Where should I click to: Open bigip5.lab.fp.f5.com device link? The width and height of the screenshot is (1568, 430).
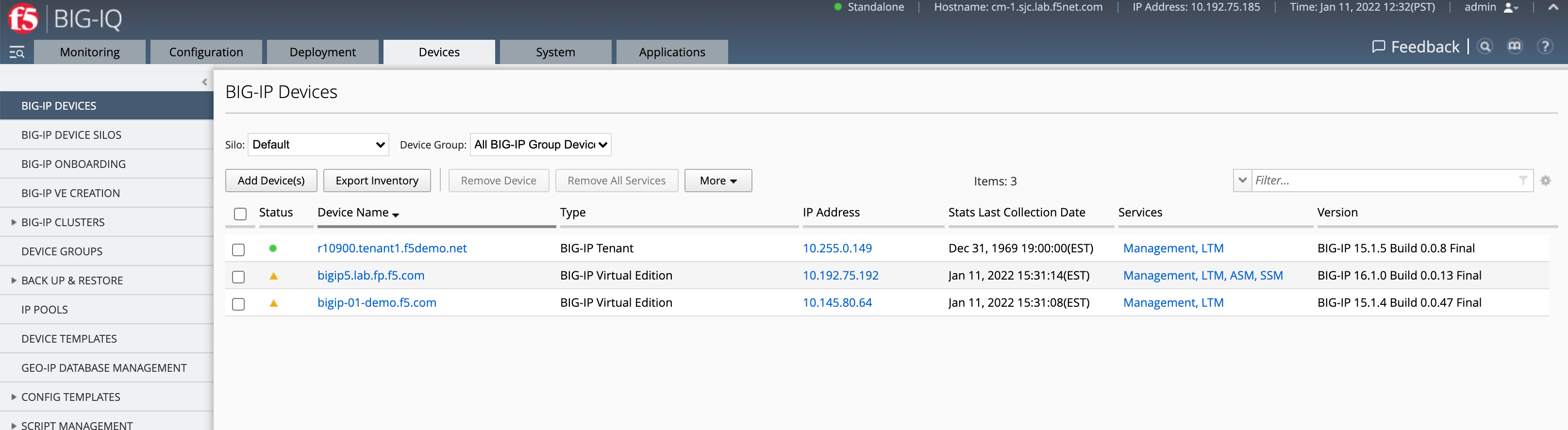point(371,276)
